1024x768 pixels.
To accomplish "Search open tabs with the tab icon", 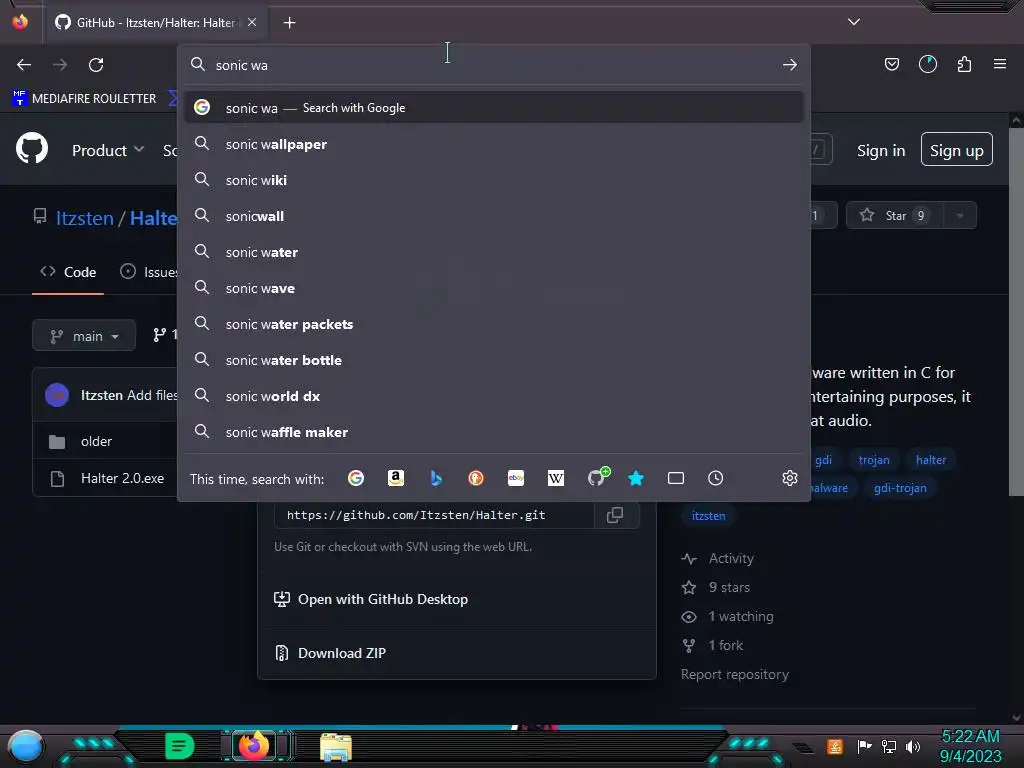I will 676,478.
